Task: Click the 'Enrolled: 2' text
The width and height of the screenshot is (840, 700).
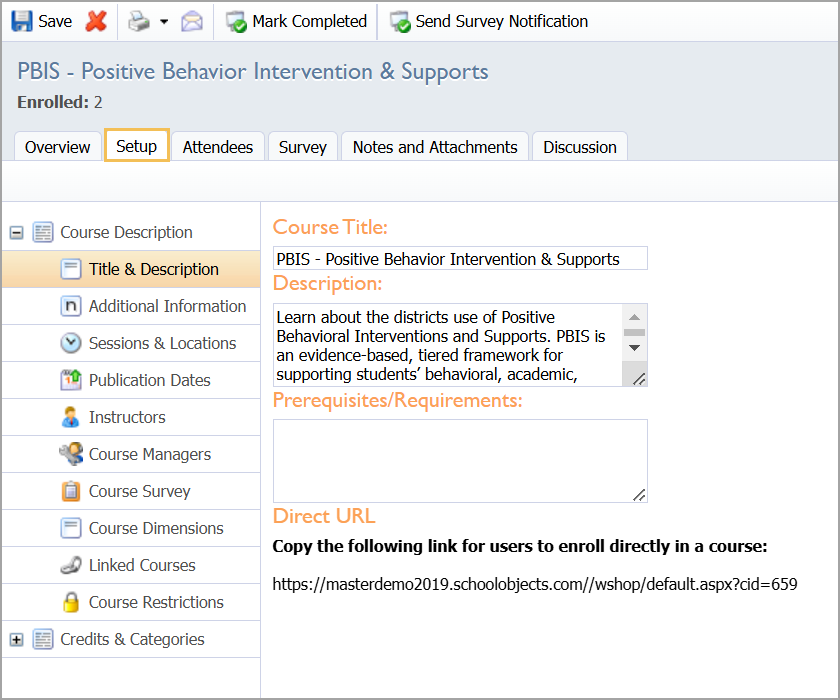Action: (59, 102)
